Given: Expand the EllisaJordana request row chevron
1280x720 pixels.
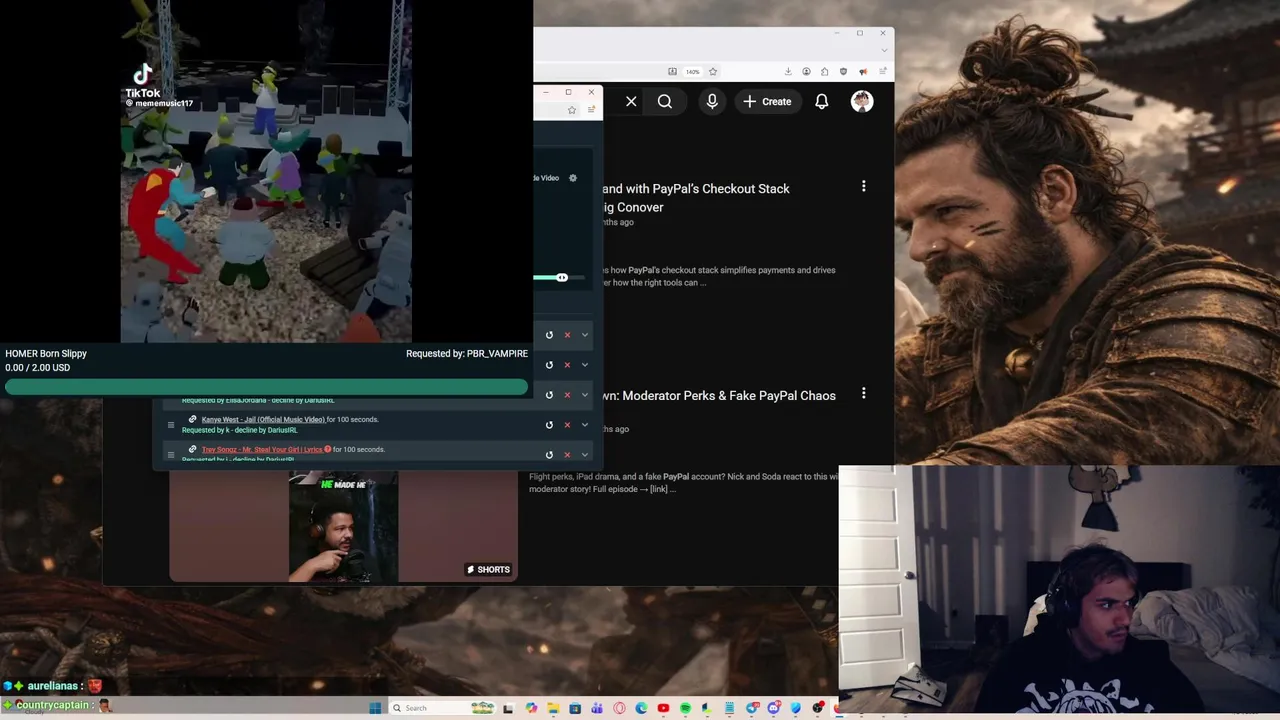Looking at the screenshot, I should click(x=585, y=395).
